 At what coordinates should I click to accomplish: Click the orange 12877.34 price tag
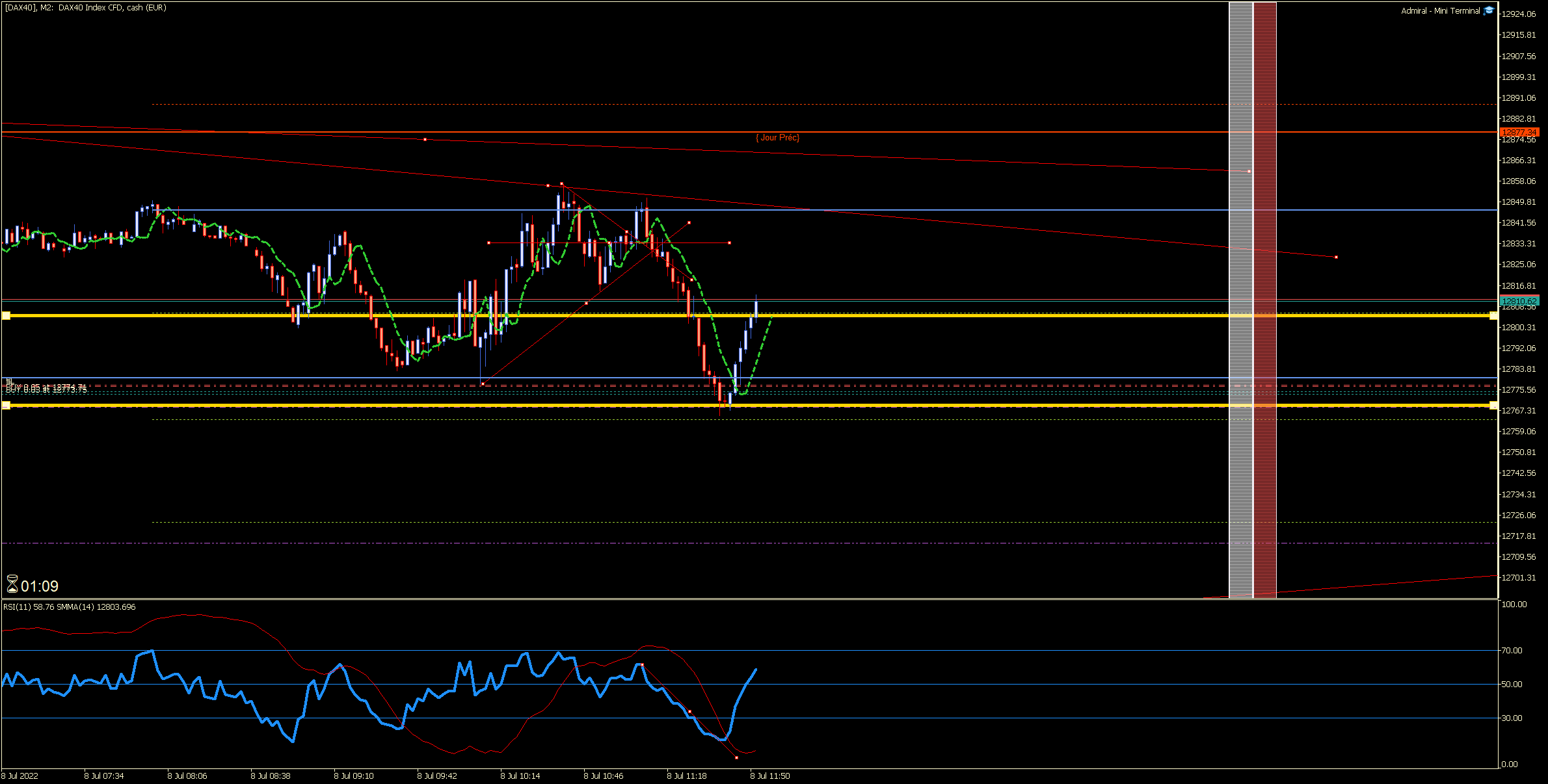click(1519, 132)
